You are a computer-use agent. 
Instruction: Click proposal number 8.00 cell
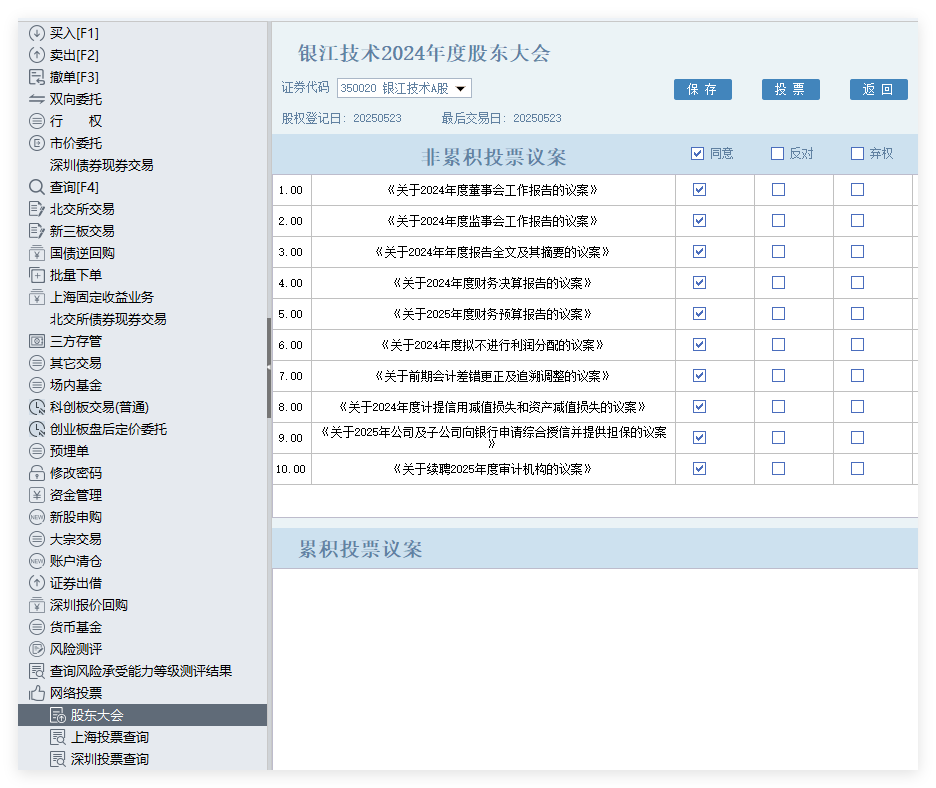[291, 407]
